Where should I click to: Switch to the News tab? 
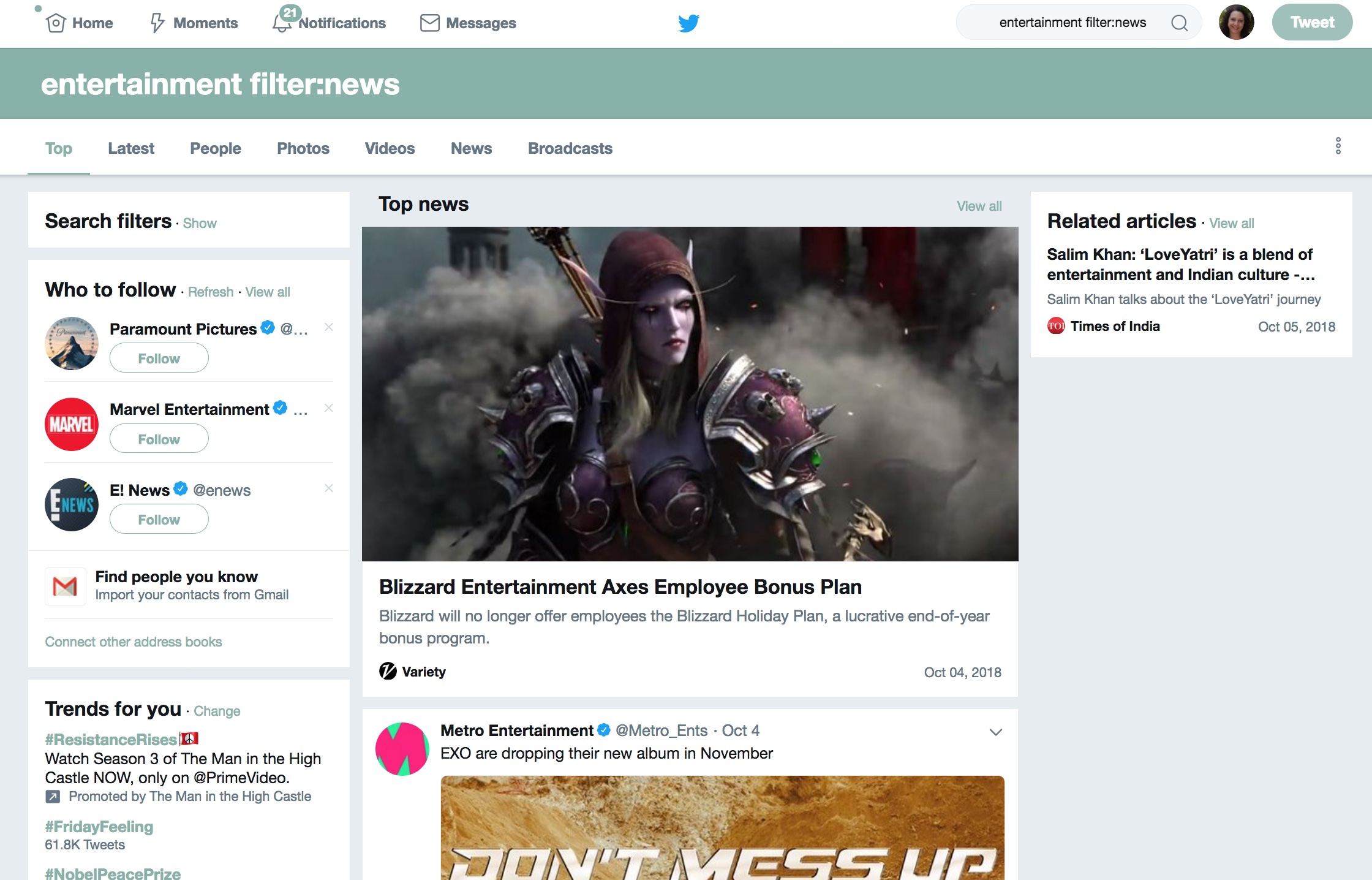click(x=472, y=148)
